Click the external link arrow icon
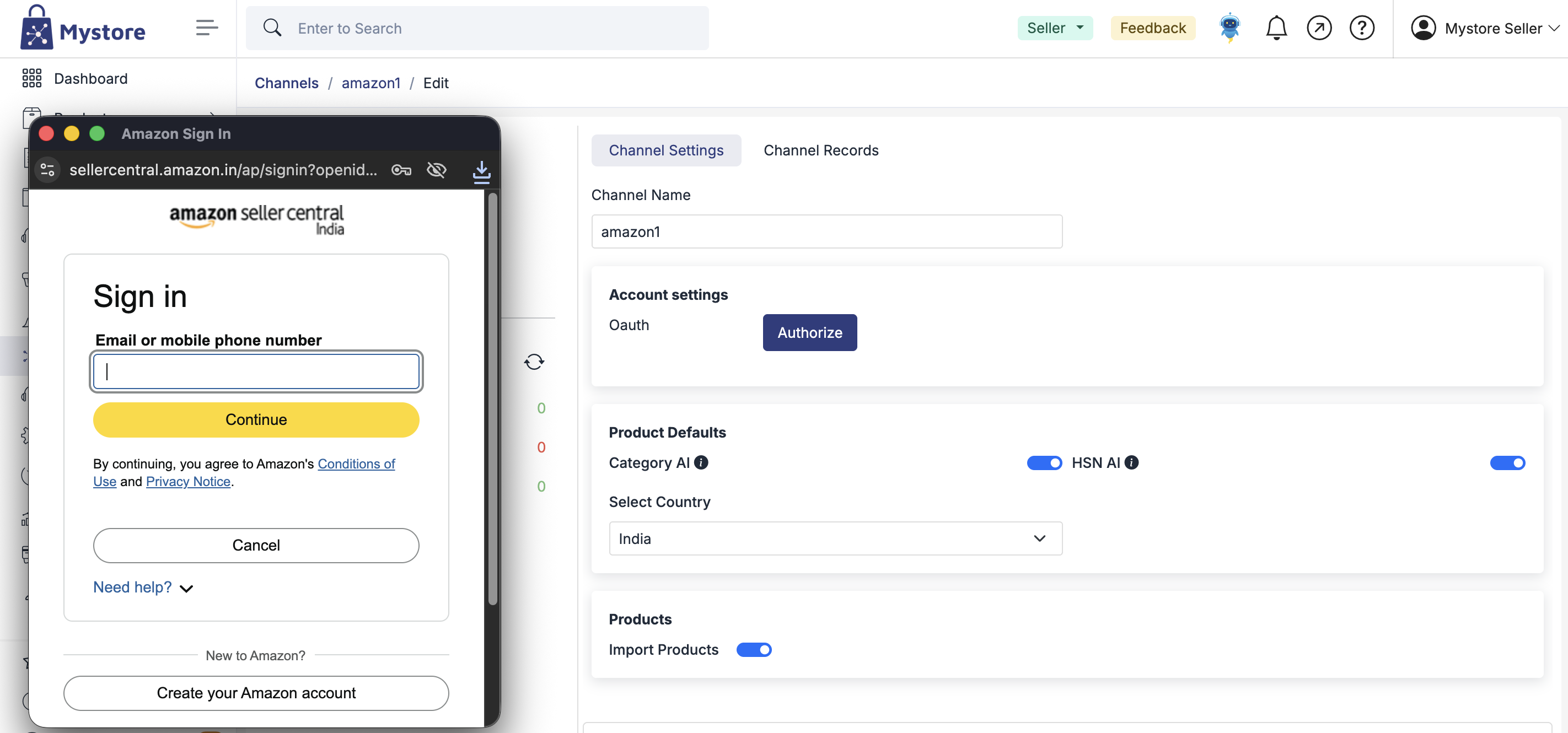Image resolution: width=1568 pixels, height=733 pixels. (1318, 28)
